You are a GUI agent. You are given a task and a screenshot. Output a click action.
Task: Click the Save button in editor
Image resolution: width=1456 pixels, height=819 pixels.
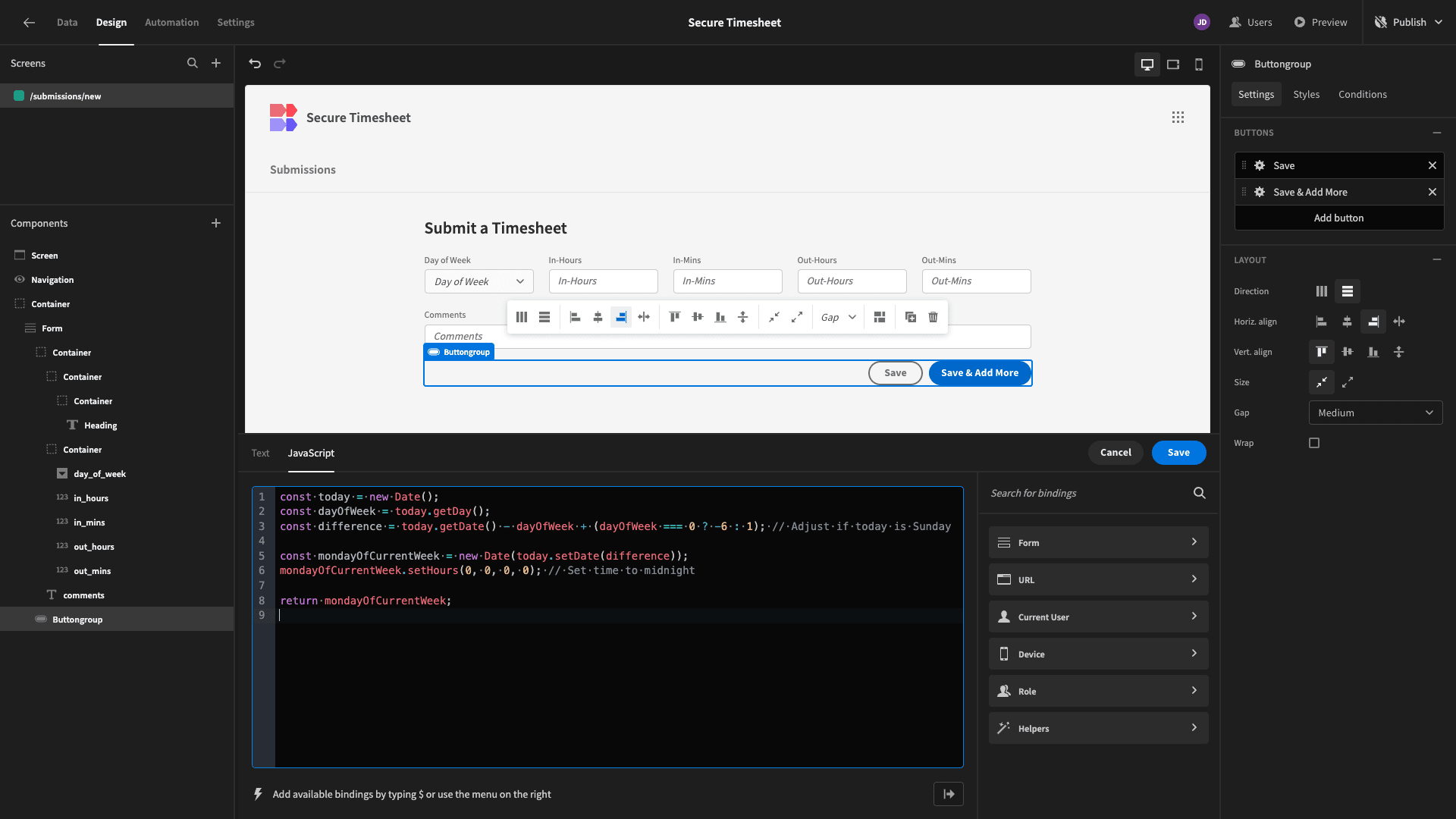pyautogui.click(x=1178, y=452)
